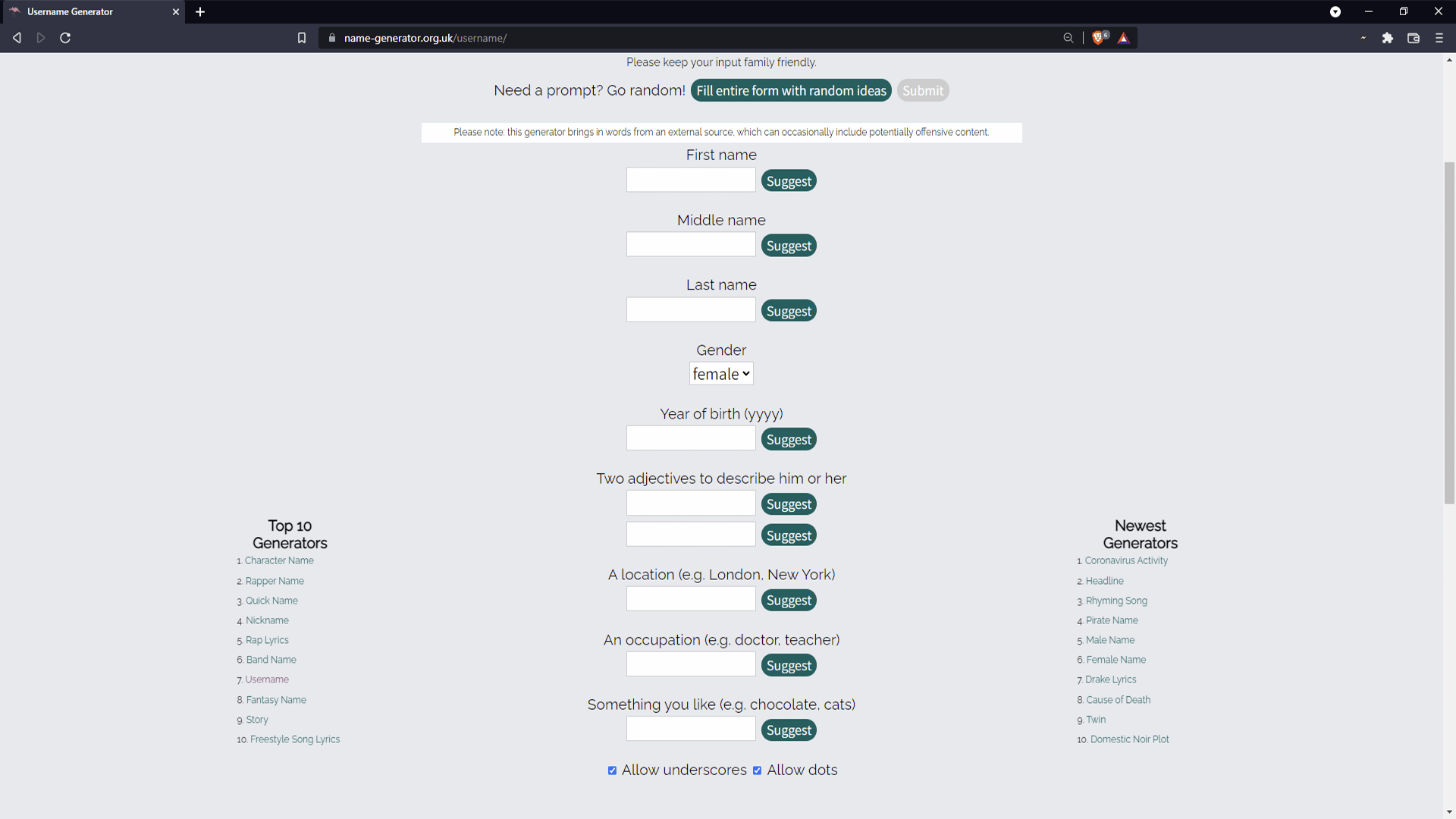1456x819 pixels.
Task: Focus the Last name input field
Action: [x=691, y=309]
